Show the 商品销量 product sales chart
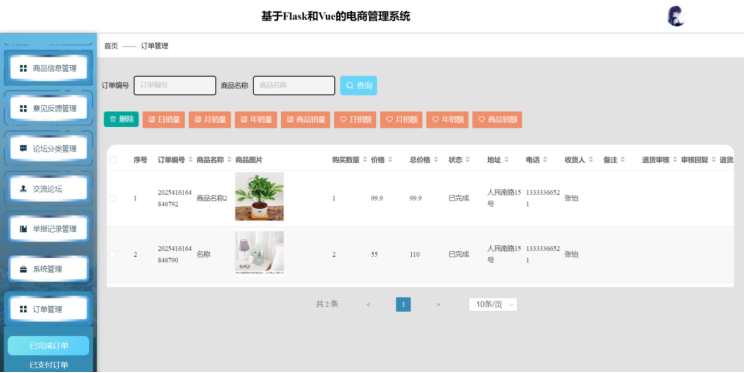 [x=306, y=120]
